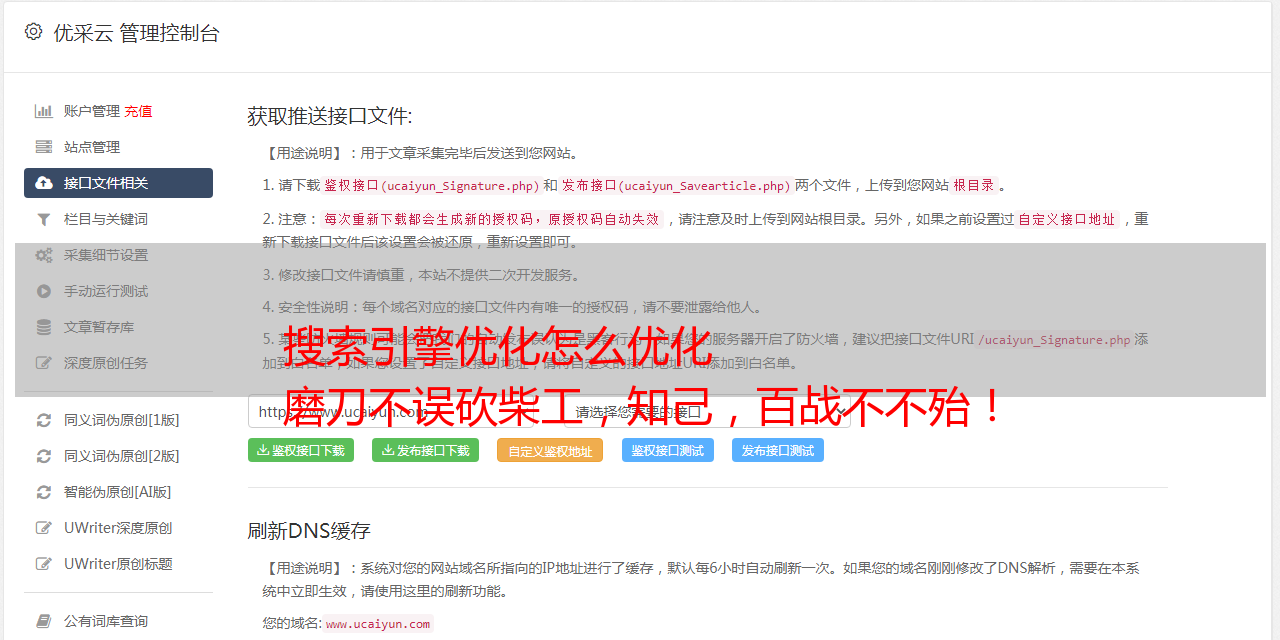Open the UWriter原创标题 menu item
1280x640 pixels.
pos(118,564)
